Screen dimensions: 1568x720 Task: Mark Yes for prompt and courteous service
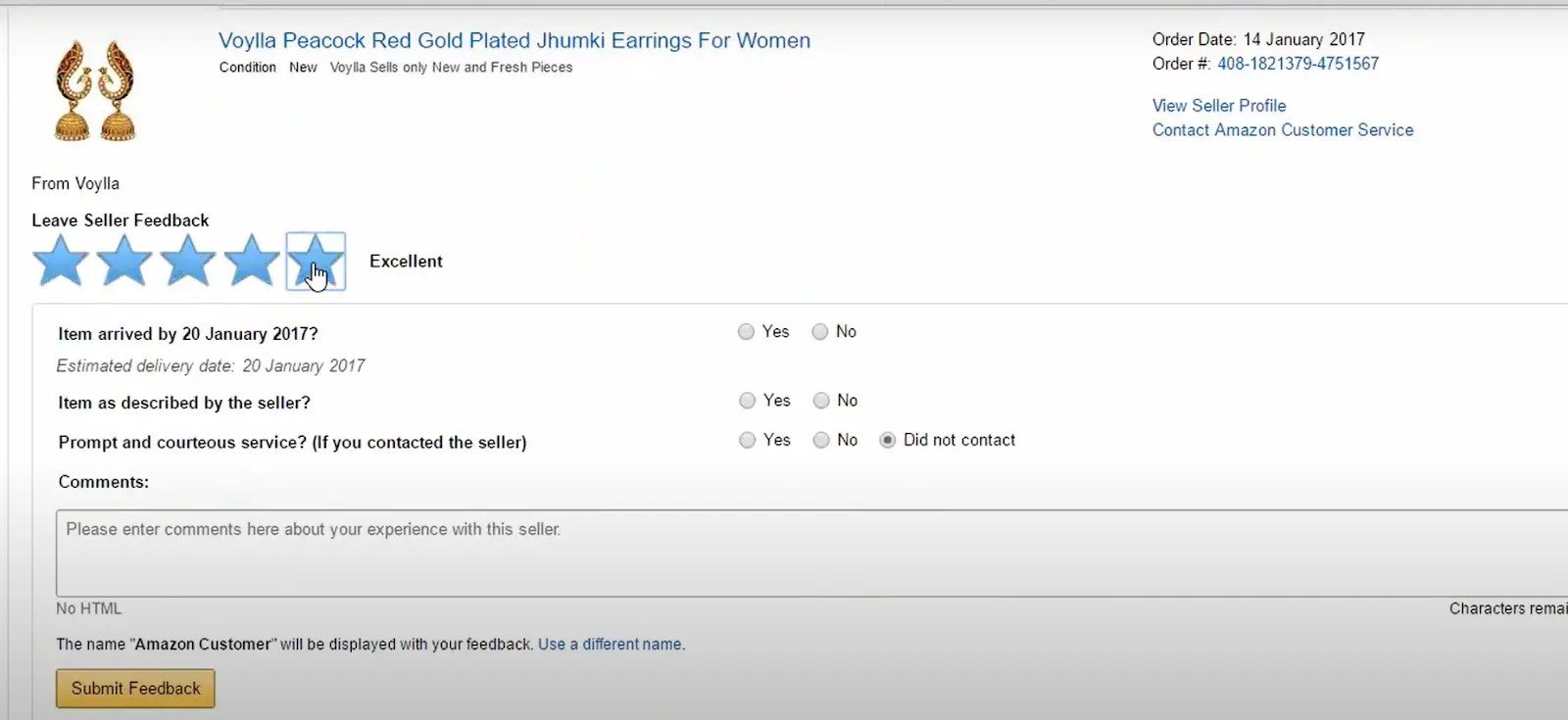click(x=747, y=440)
